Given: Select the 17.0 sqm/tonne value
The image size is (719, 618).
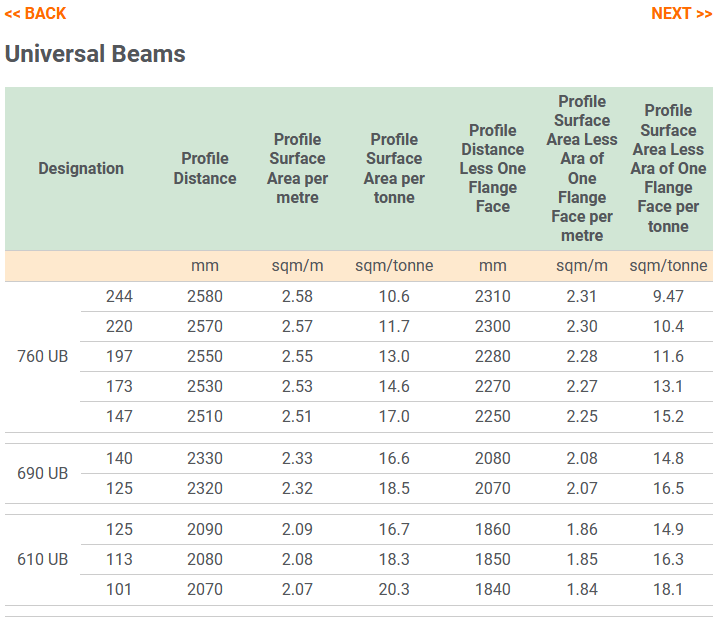Looking at the screenshot, I should click(x=394, y=417).
